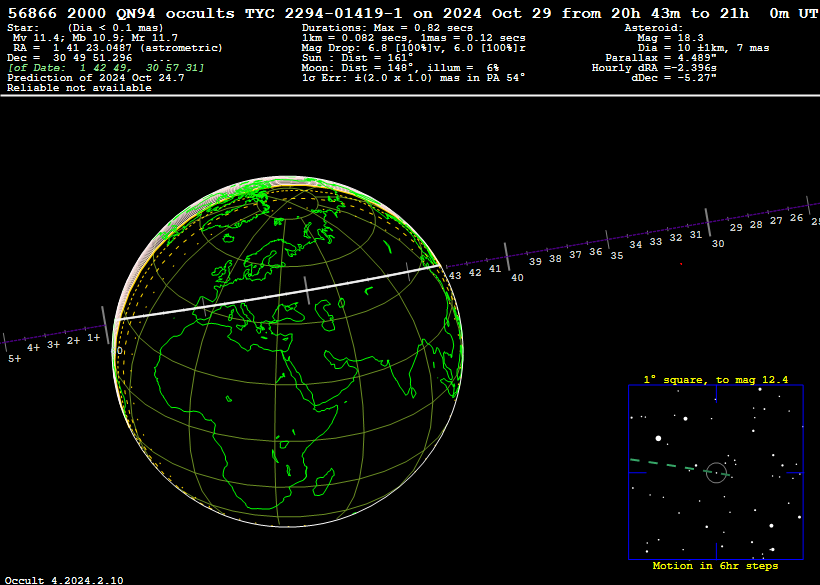Screen dimensions: 820x585
Task: Click minute marker label '43' near globe edge
Action: 455,276
